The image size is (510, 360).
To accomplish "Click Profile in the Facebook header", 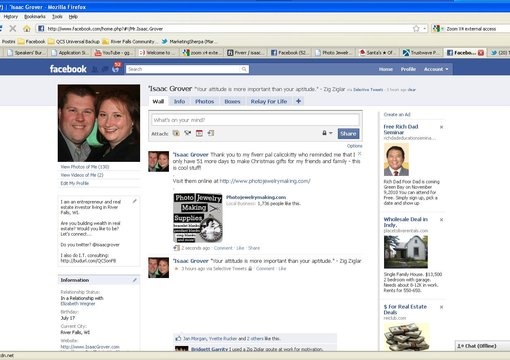I will tap(408, 69).
